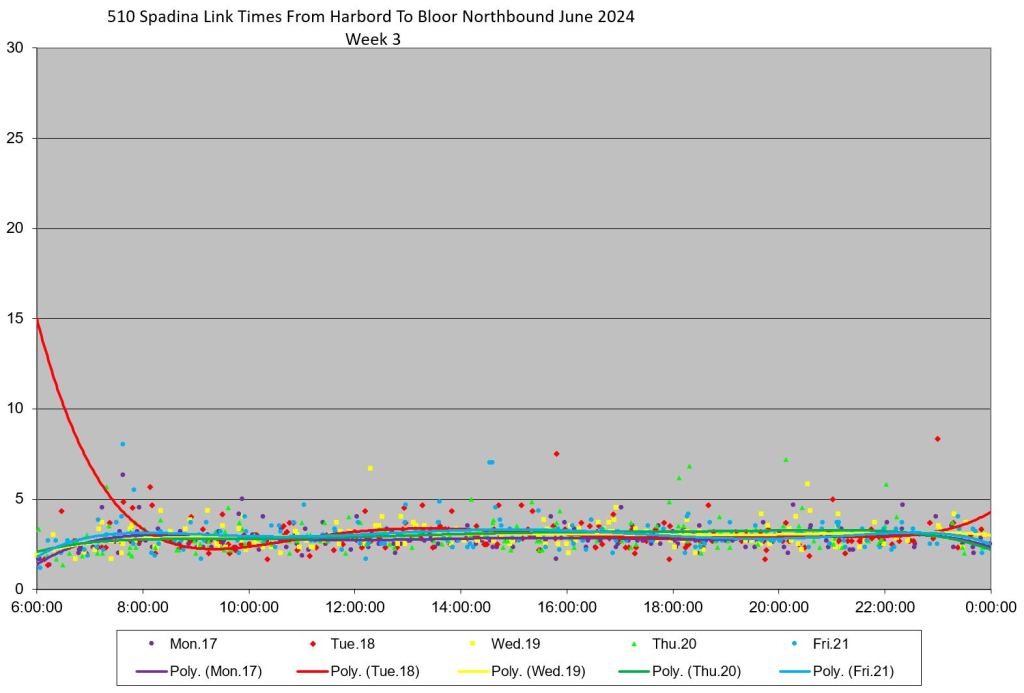Click the Week 3 subtitle text

pos(371,39)
